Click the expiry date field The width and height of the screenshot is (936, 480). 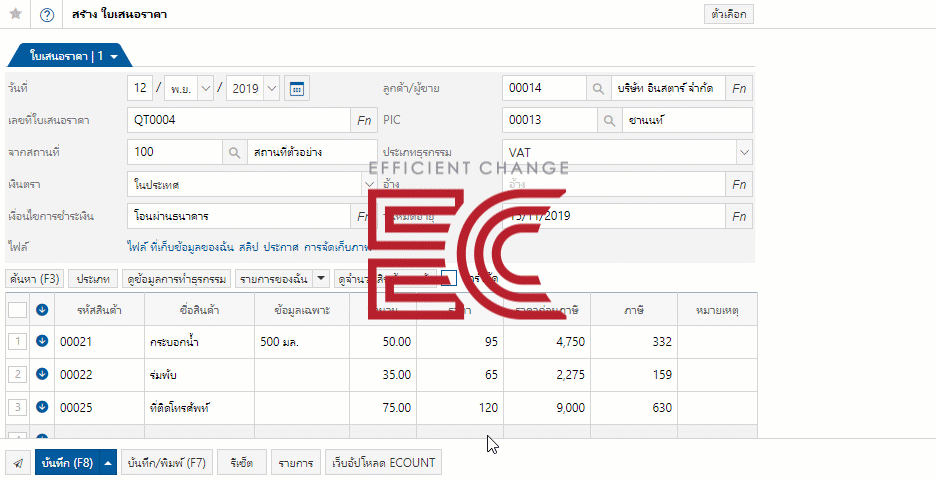click(x=614, y=216)
